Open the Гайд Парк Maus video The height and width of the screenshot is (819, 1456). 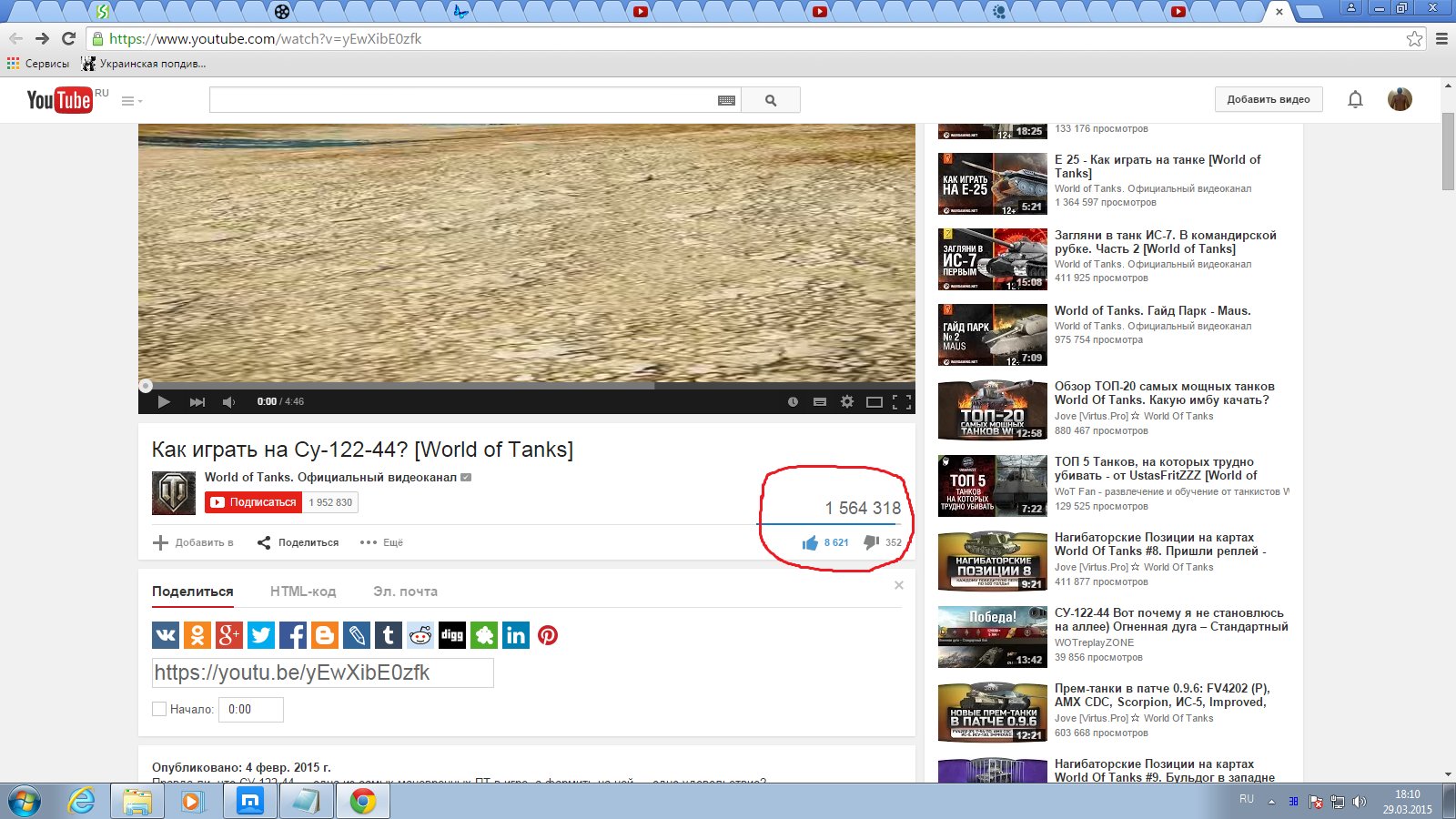click(x=1153, y=310)
